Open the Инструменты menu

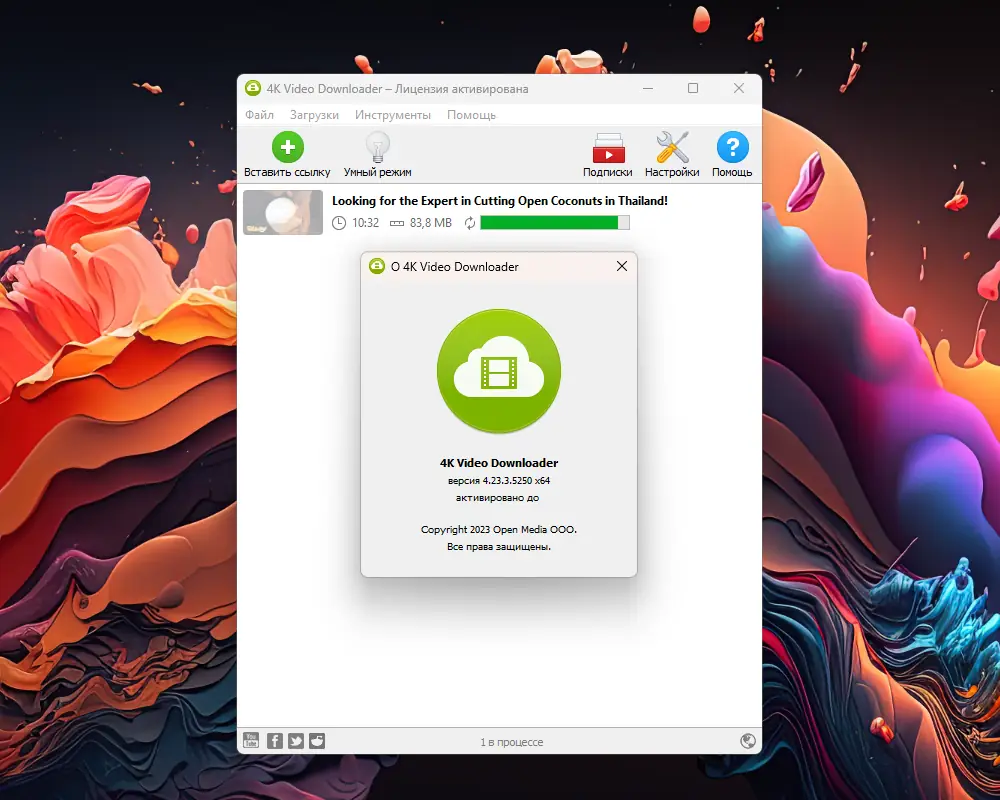pyautogui.click(x=393, y=115)
